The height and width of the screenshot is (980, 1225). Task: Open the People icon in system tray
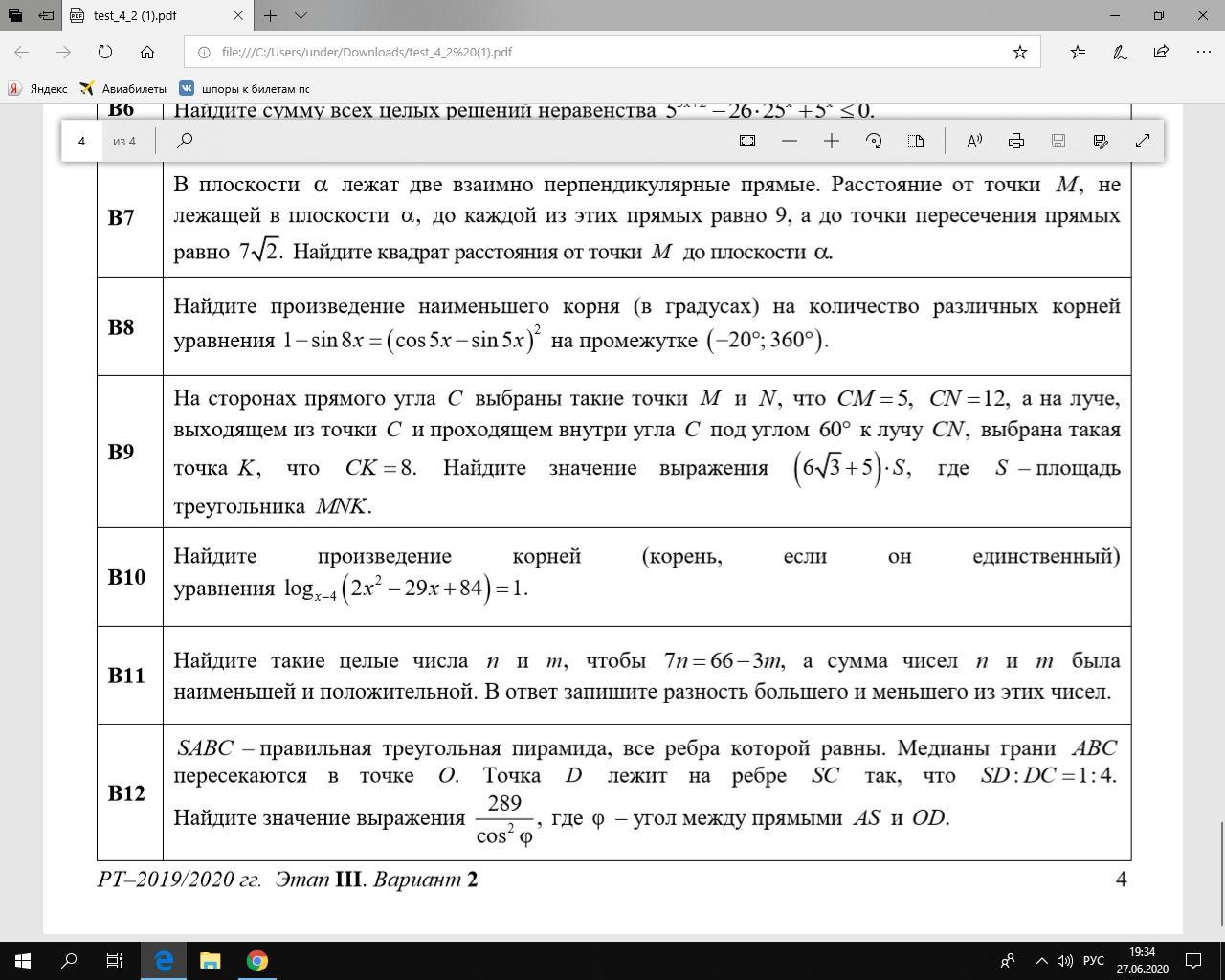1008,961
